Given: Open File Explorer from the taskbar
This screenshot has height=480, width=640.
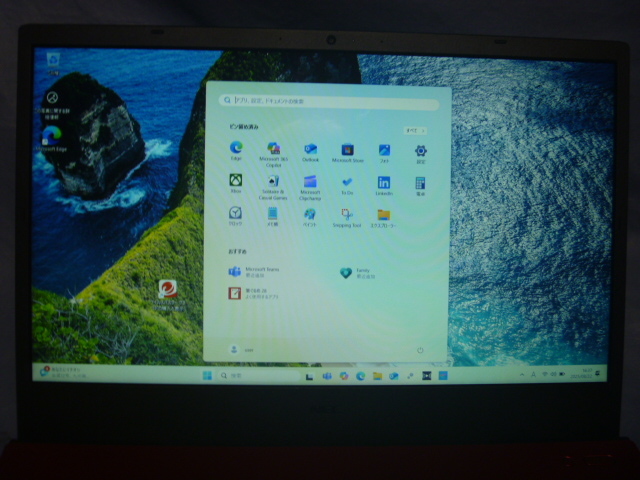Looking at the screenshot, I should [x=377, y=376].
